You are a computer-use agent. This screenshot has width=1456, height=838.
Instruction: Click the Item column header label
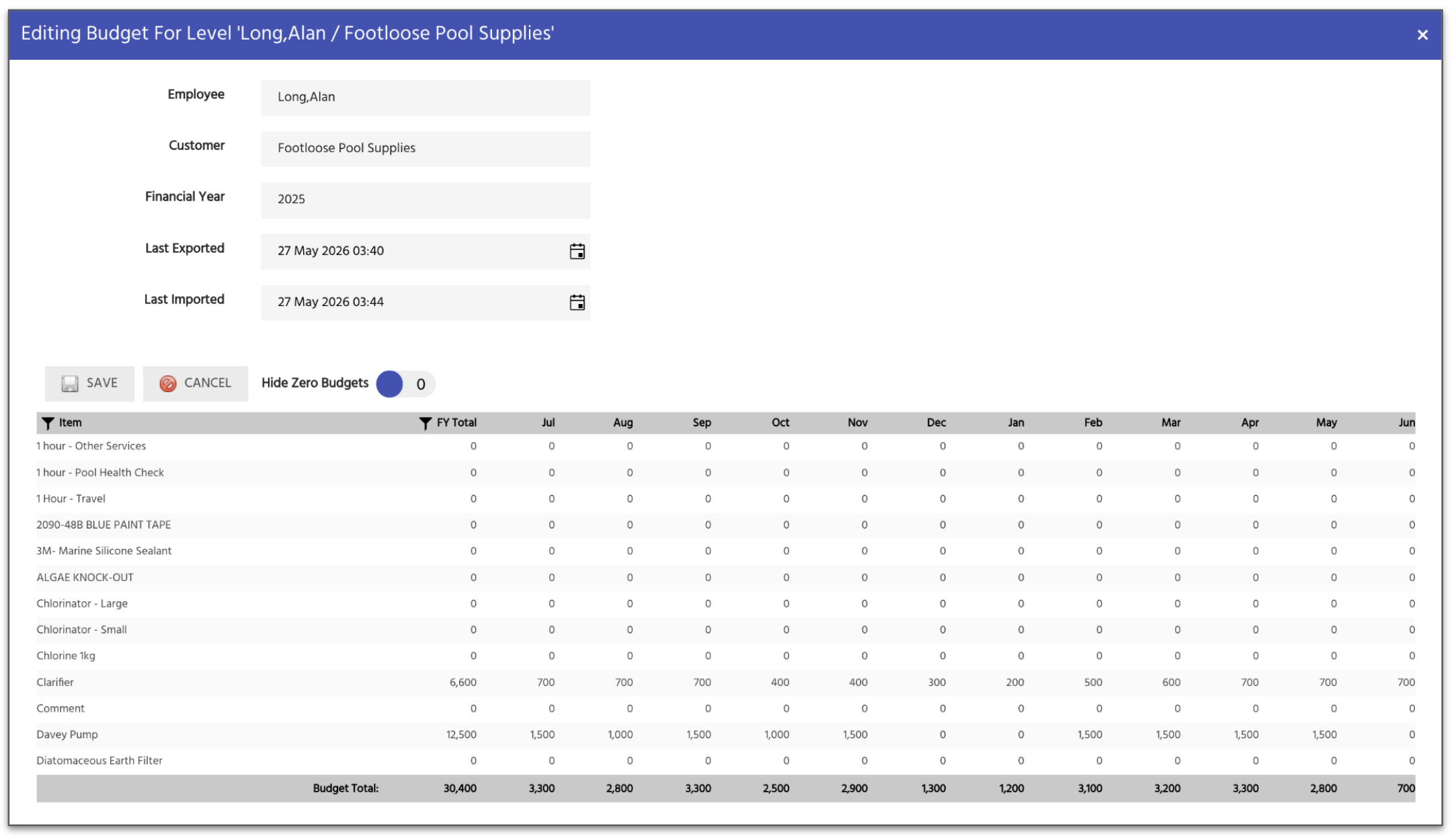click(70, 423)
